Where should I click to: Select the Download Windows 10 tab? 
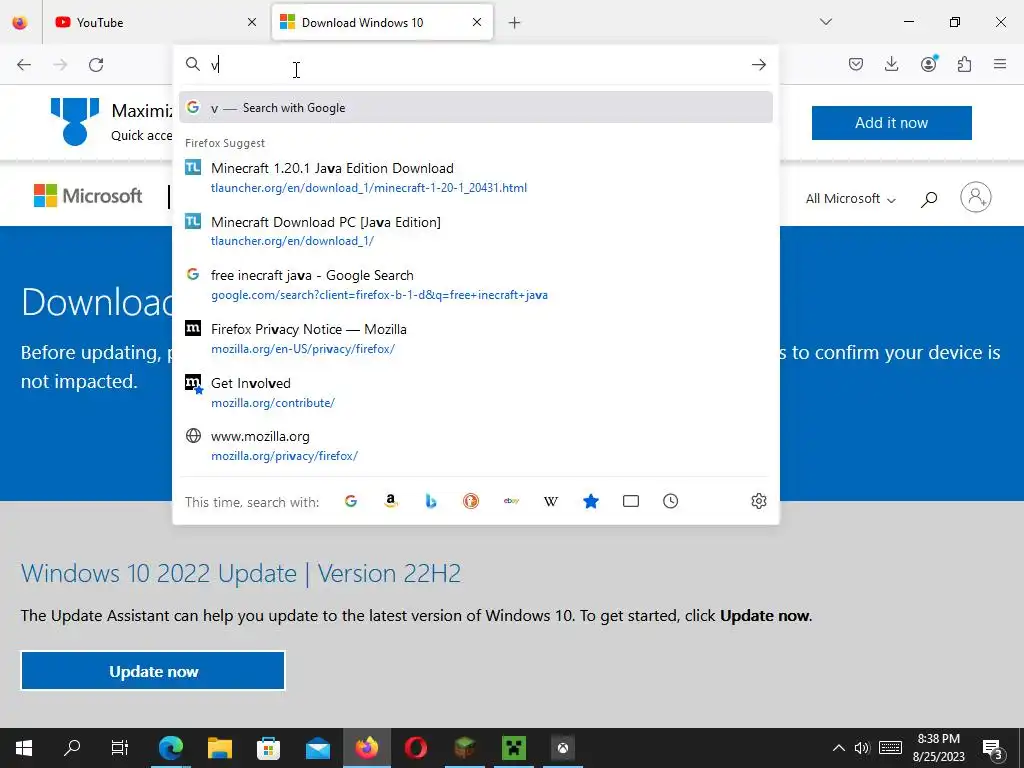382,22
